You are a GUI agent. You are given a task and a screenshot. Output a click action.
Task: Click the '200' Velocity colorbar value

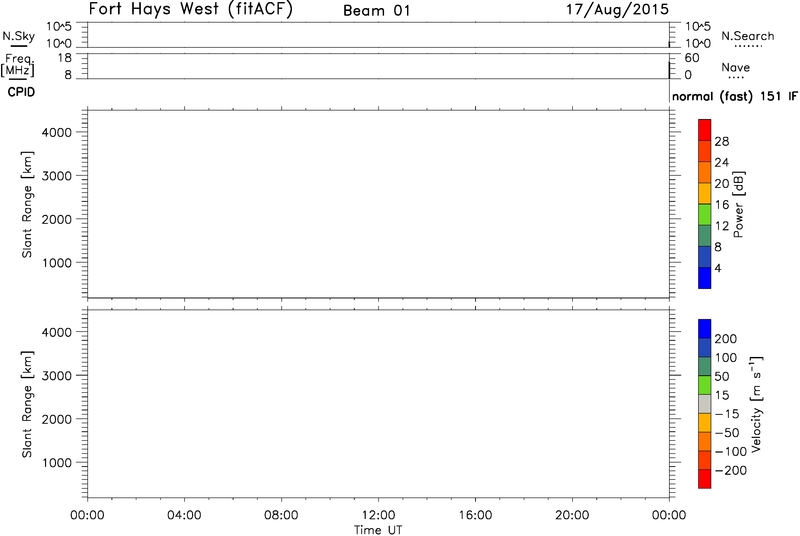coord(726,339)
